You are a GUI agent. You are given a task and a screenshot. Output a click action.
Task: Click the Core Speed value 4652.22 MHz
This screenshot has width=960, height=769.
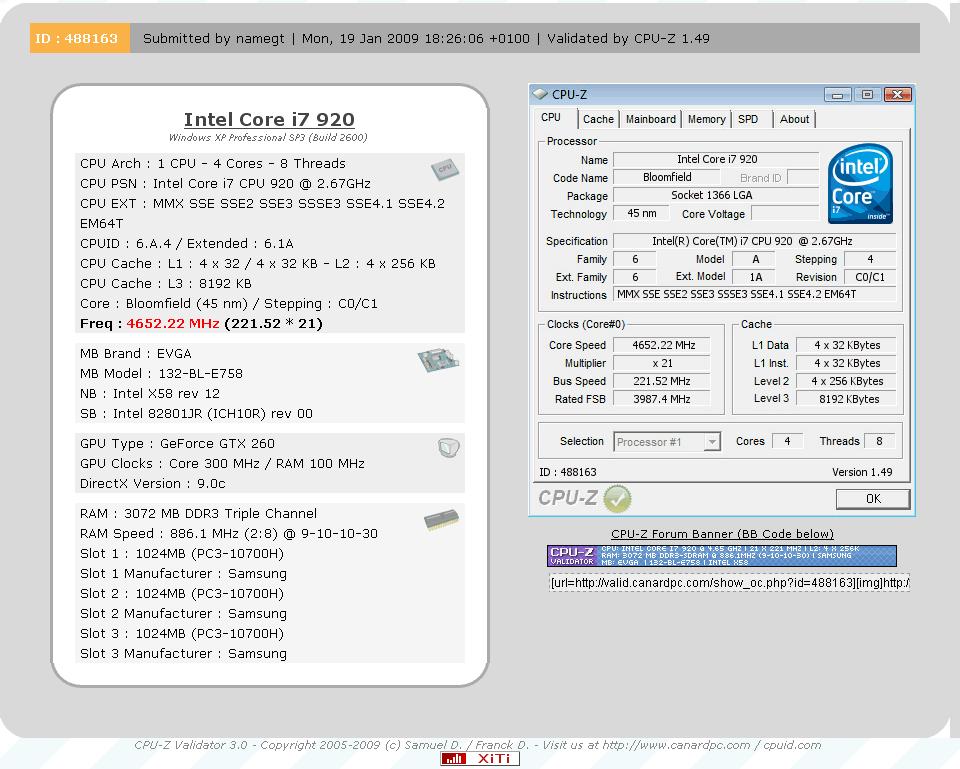pos(662,345)
